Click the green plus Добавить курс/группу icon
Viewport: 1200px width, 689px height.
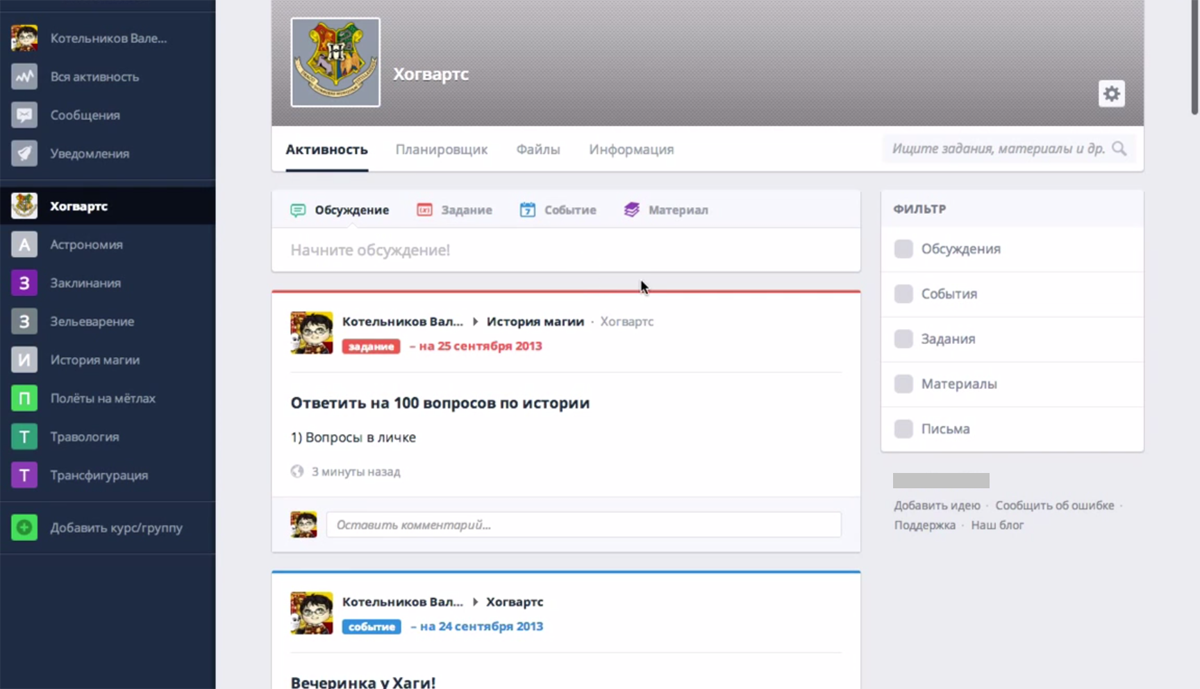pos(24,528)
